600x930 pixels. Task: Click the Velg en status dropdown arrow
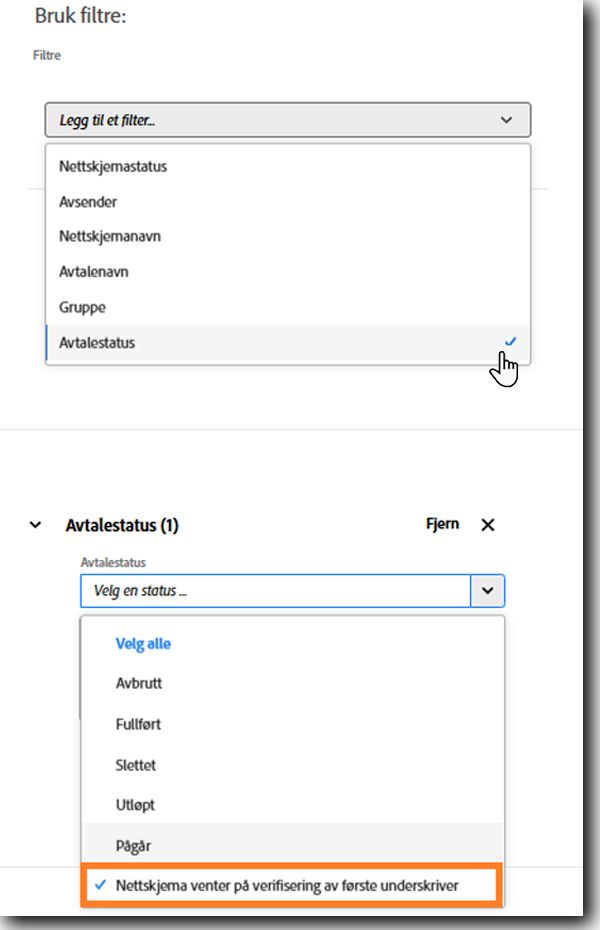tap(487, 591)
